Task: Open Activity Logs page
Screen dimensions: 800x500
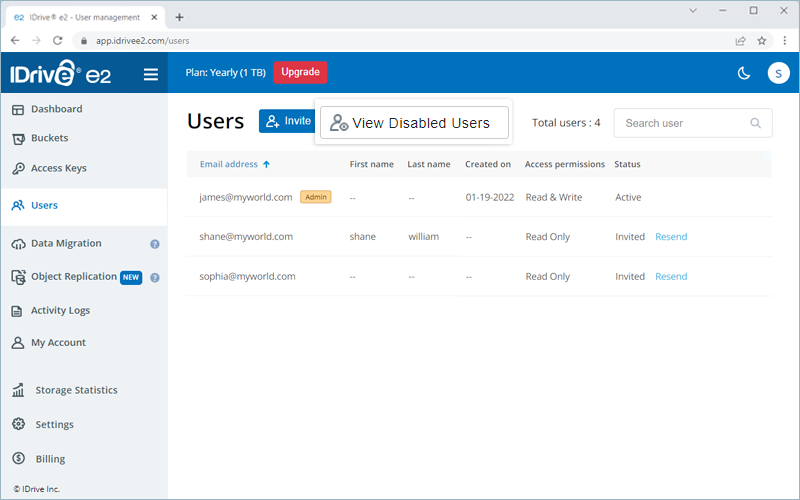Action: click(x=60, y=311)
